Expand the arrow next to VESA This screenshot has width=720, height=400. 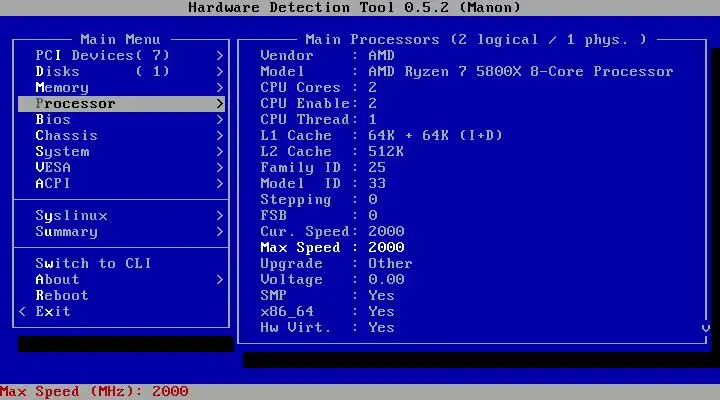219,168
